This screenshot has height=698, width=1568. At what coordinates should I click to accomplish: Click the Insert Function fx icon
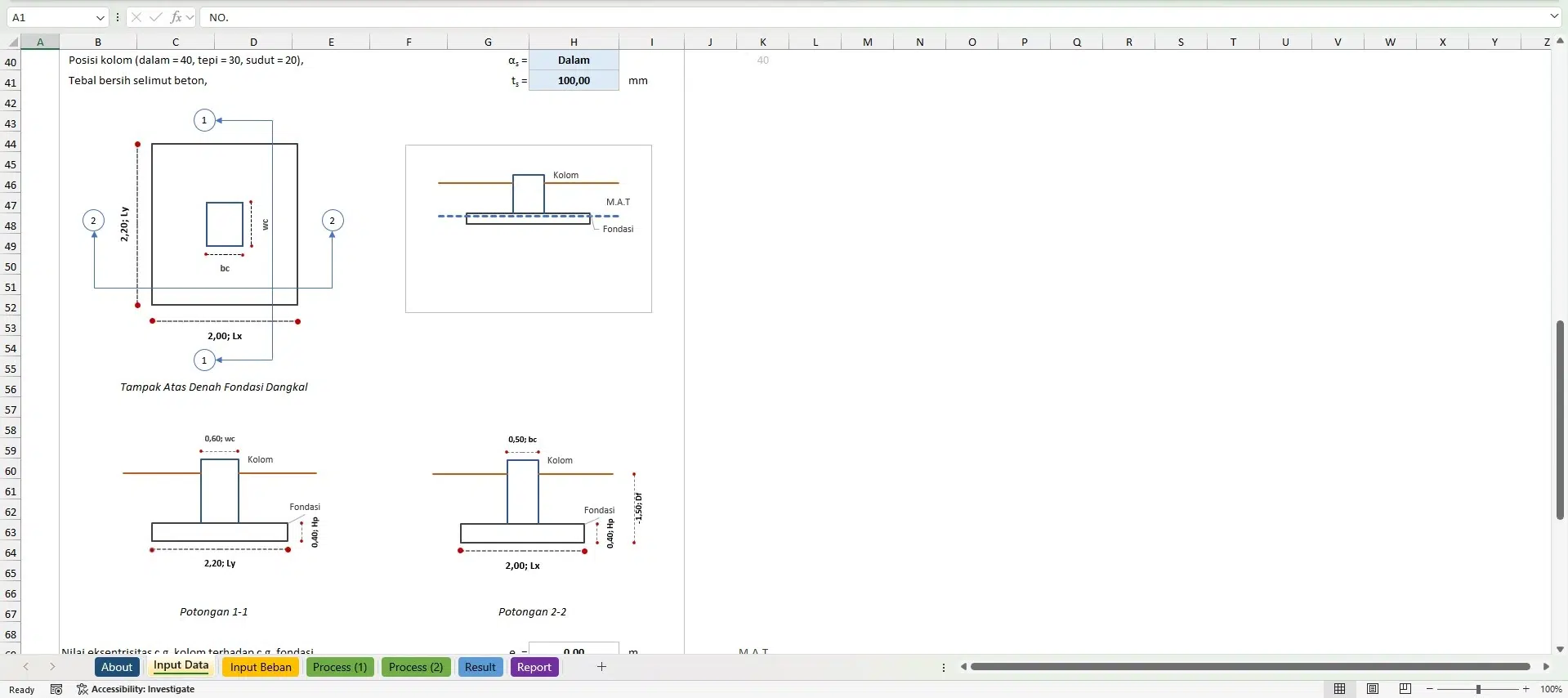[176, 17]
